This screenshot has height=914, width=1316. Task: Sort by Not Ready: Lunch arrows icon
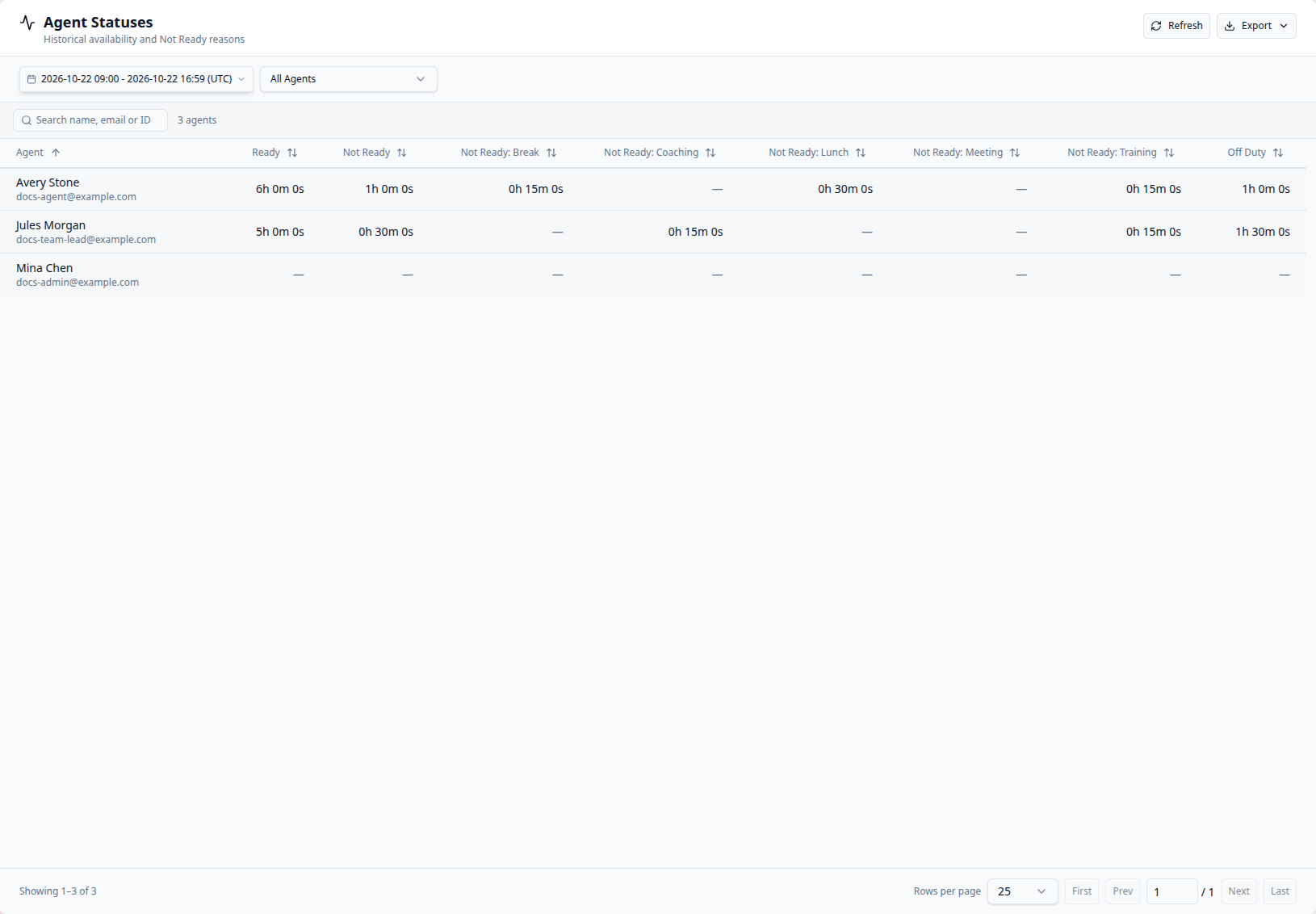click(x=861, y=153)
